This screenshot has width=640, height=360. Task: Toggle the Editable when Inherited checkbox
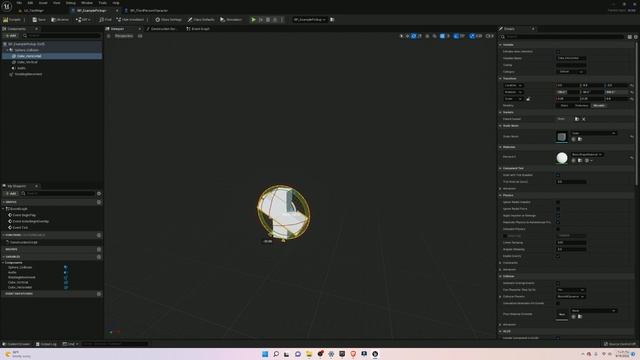[x=558, y=52]
